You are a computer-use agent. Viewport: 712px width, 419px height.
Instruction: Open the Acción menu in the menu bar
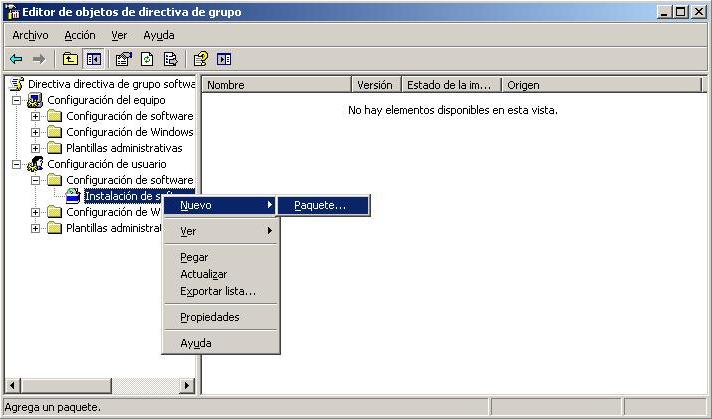click(x=79, y=35)
